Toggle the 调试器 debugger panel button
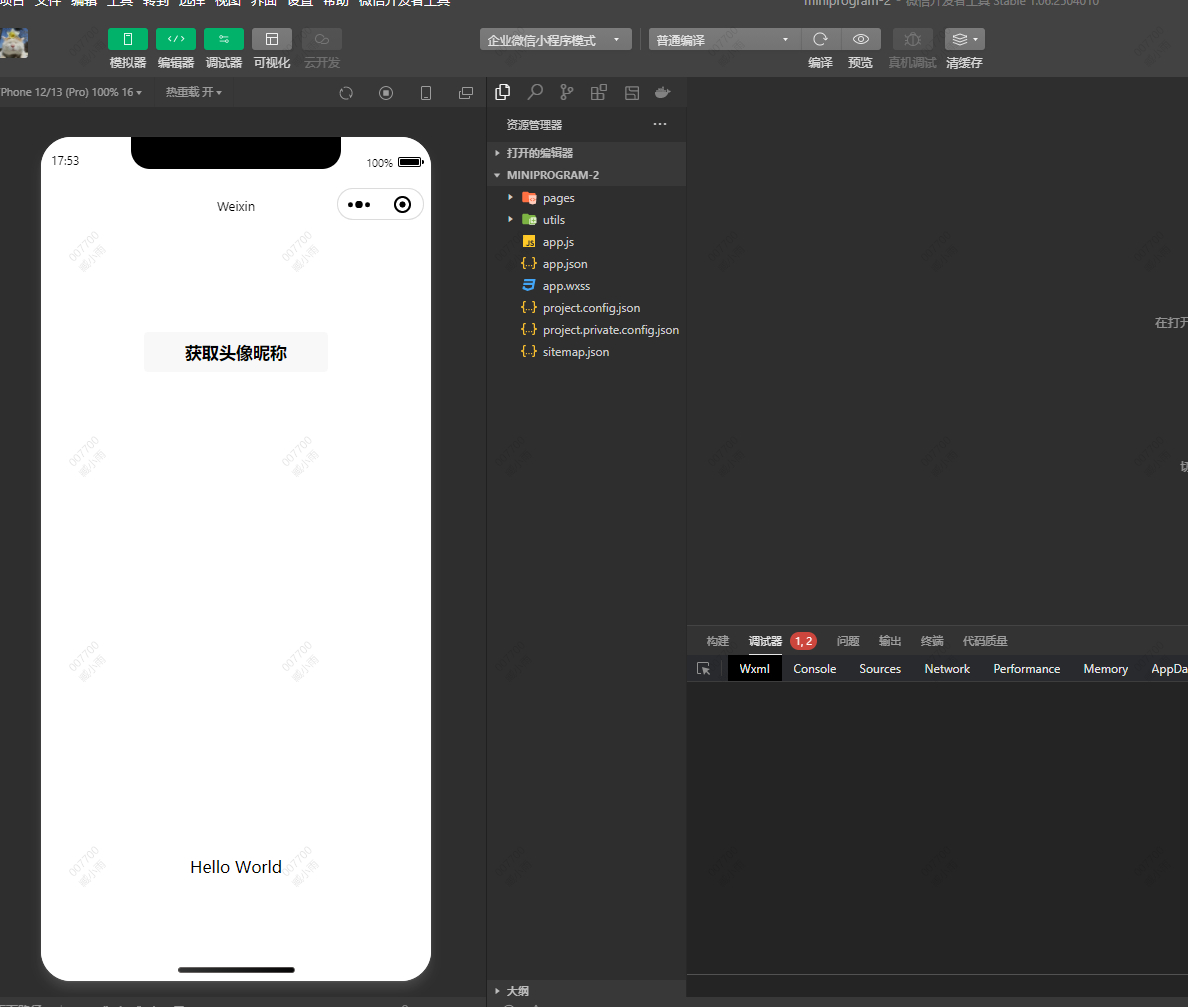 (224, 39)
